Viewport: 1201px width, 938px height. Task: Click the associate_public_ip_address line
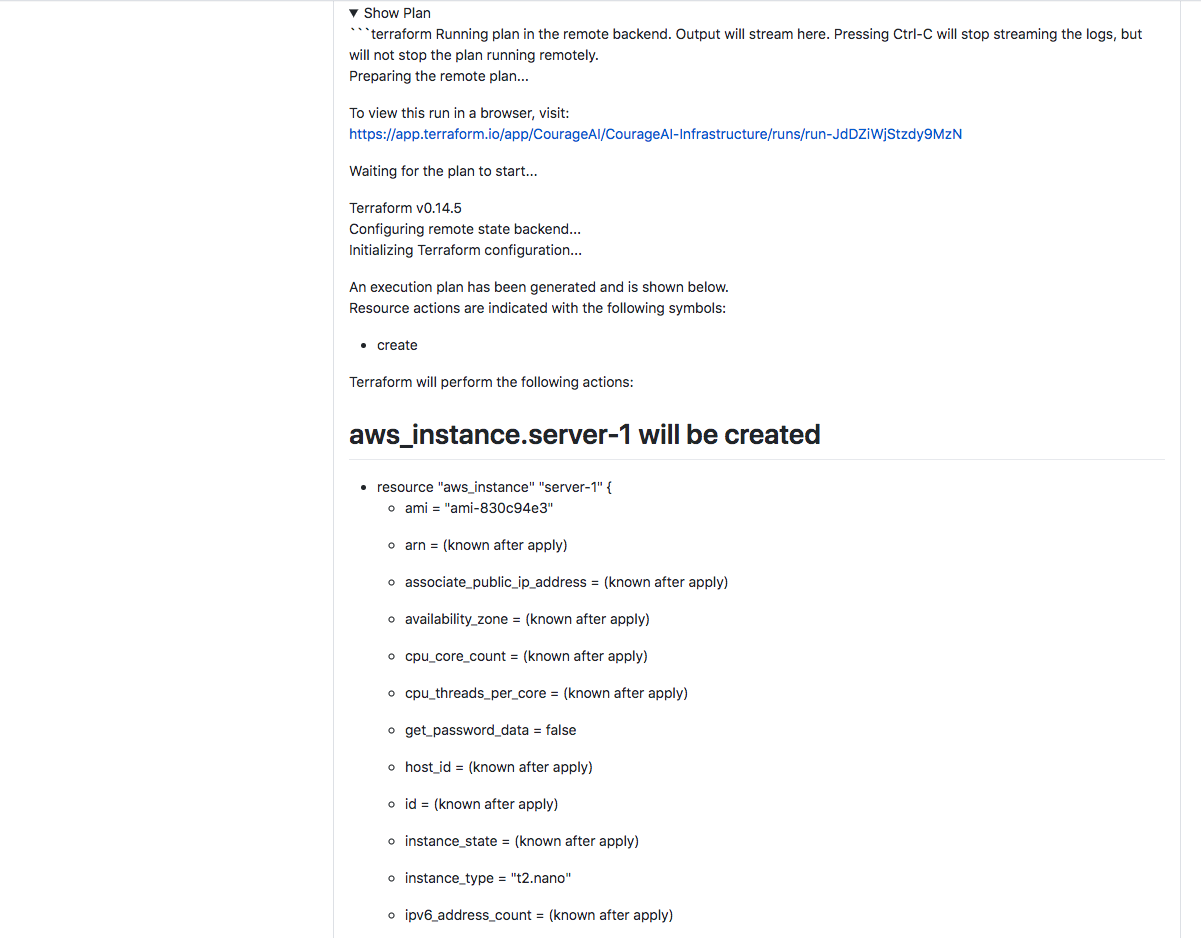(x=566, y=582)
